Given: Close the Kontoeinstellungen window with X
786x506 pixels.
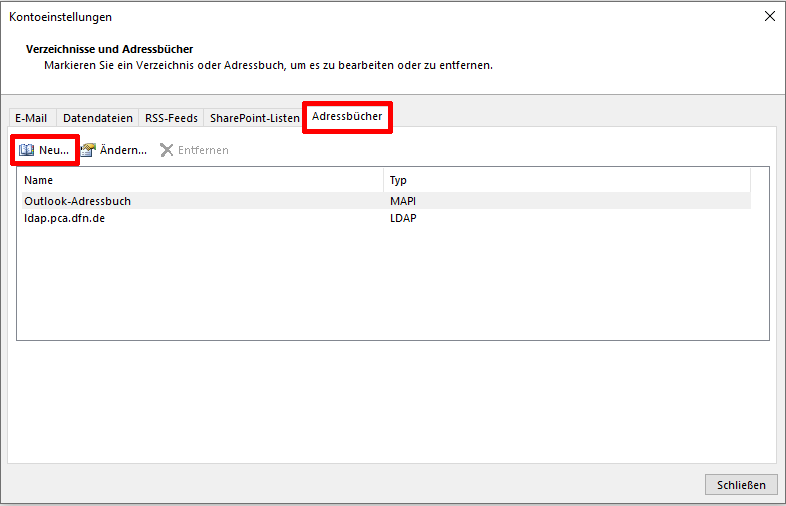Looking at the screenshot, I should pos(769,16).
